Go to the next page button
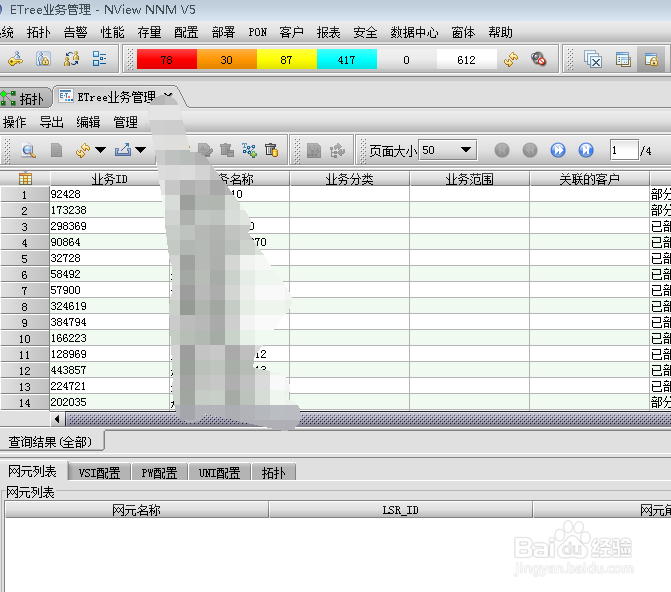 [x=558, y=150]
